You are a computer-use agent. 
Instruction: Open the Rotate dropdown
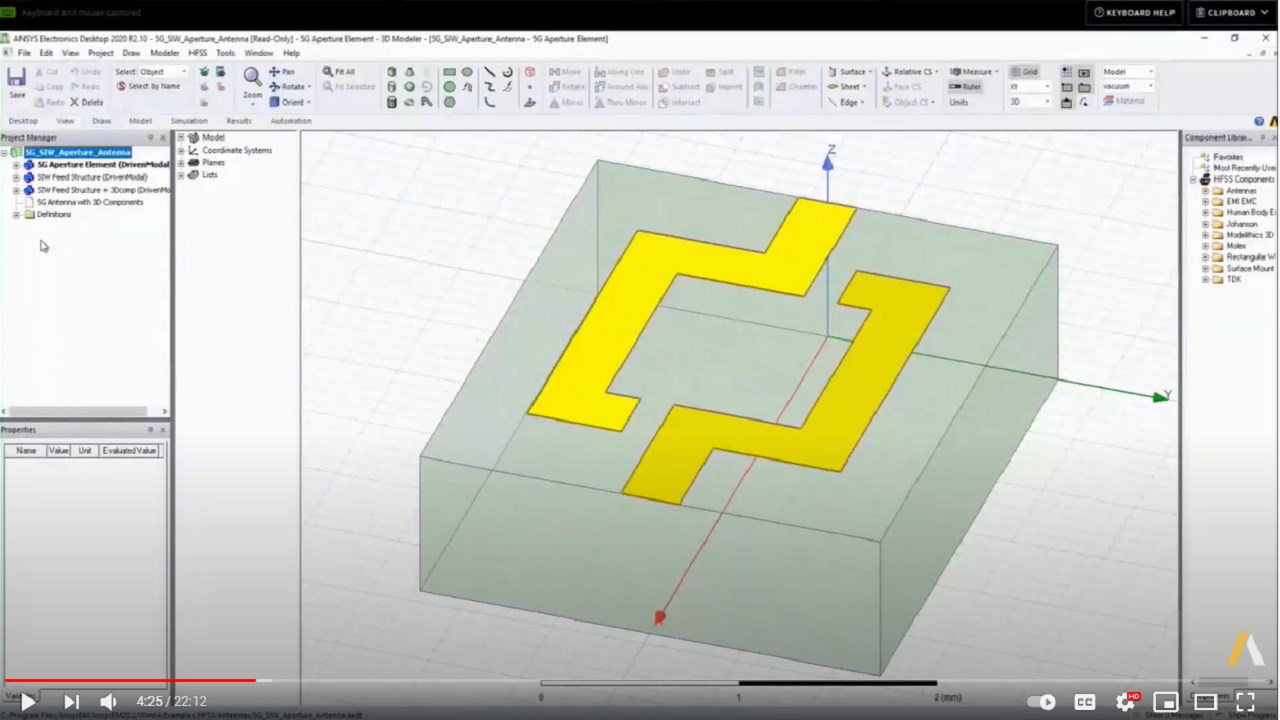coord(289,87)
